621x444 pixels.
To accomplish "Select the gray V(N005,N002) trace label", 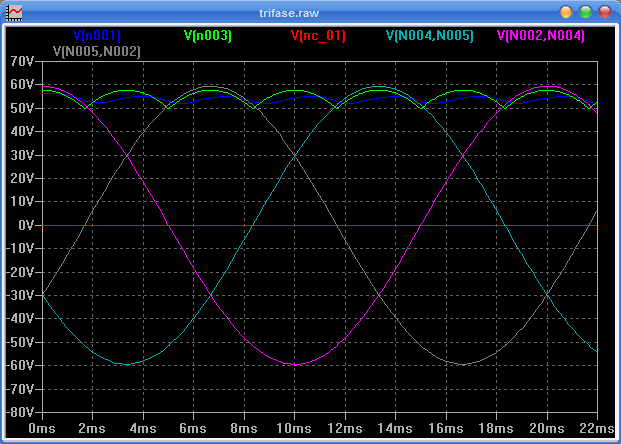I will tap(96, 51).
